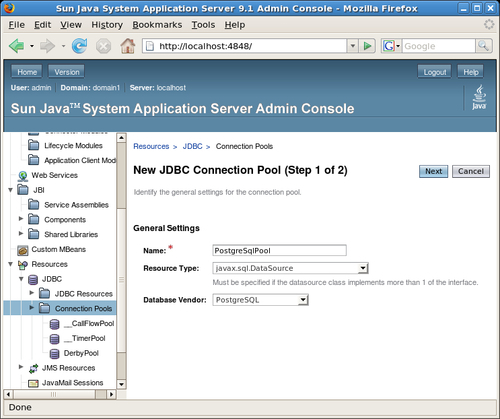This screenshot has width=500, height=419.
Task: Collapse the Resources tree node
Action: (11, 264)
